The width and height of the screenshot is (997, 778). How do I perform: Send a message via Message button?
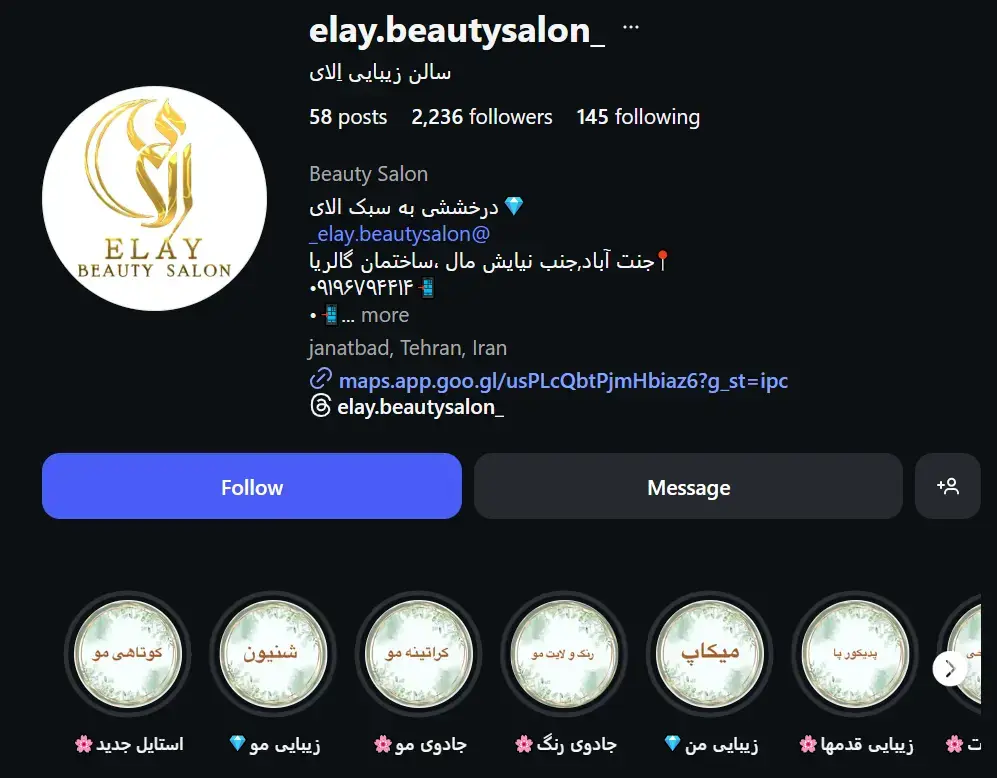(x=688, y=486)
